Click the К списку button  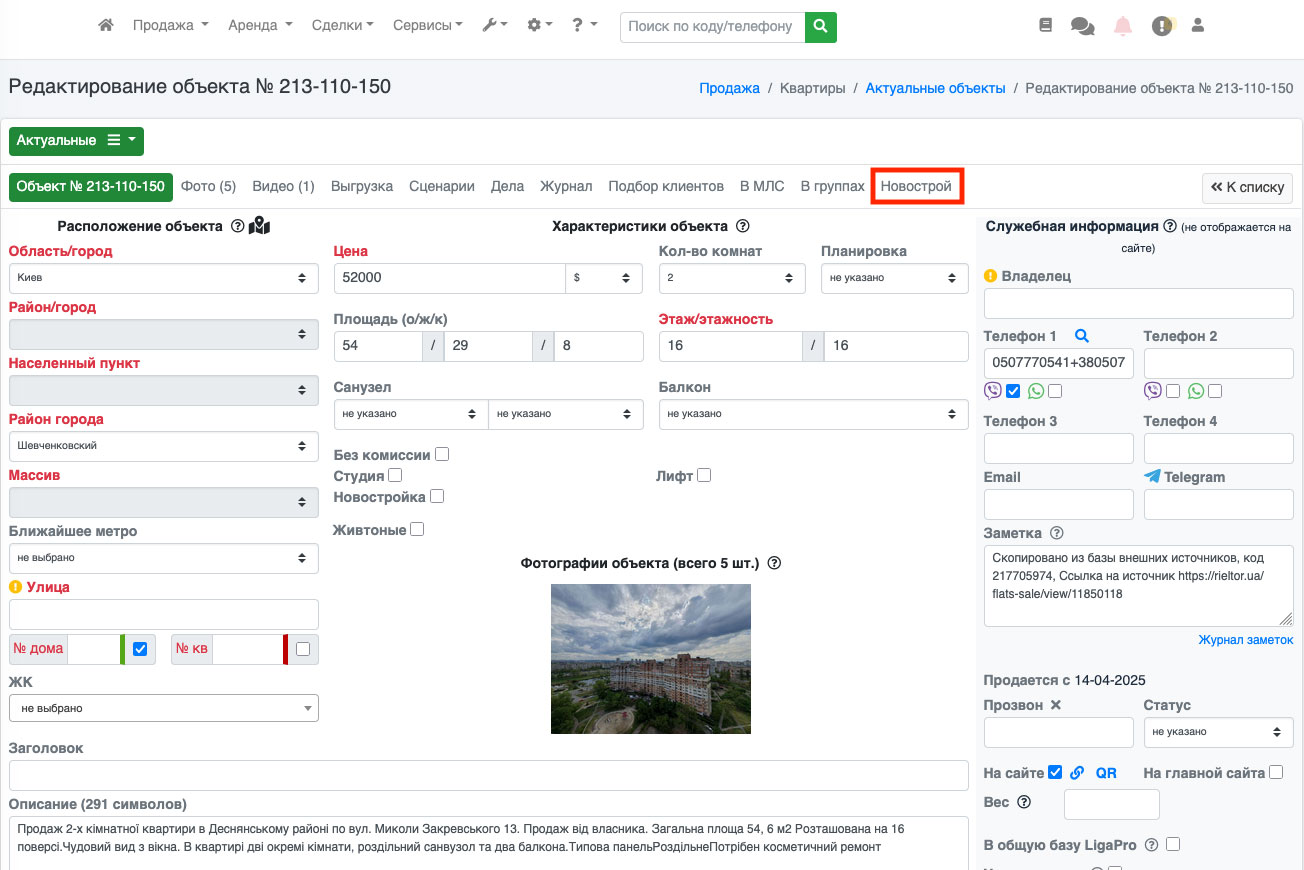tap(1247, 188)
